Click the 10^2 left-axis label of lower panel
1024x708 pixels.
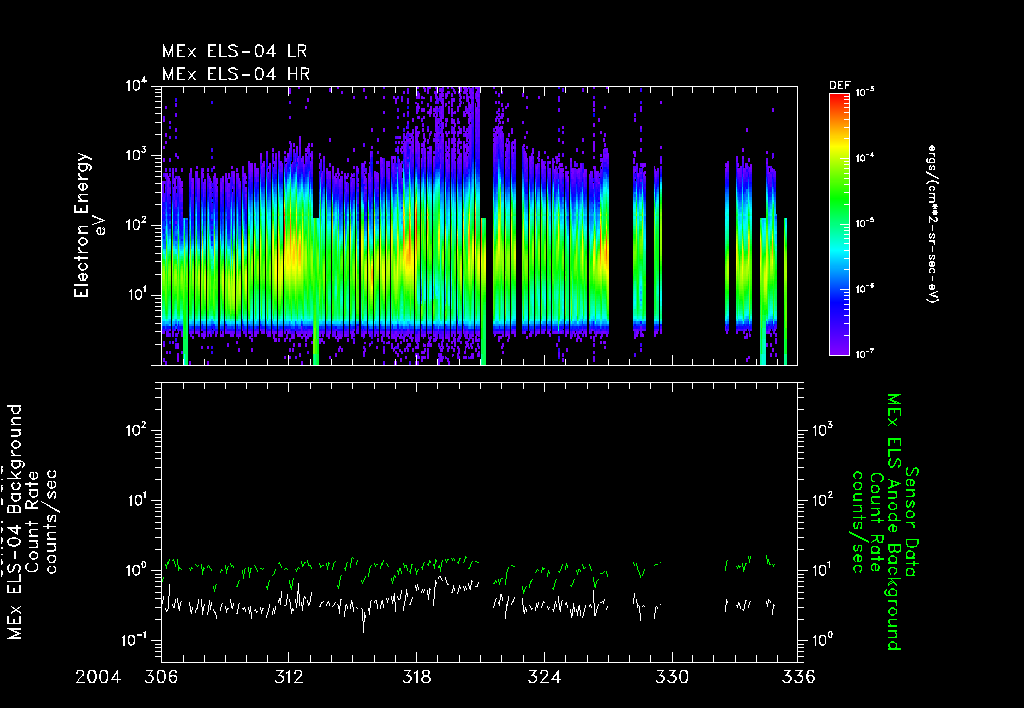pyautogui.click(x=138, y=430)
